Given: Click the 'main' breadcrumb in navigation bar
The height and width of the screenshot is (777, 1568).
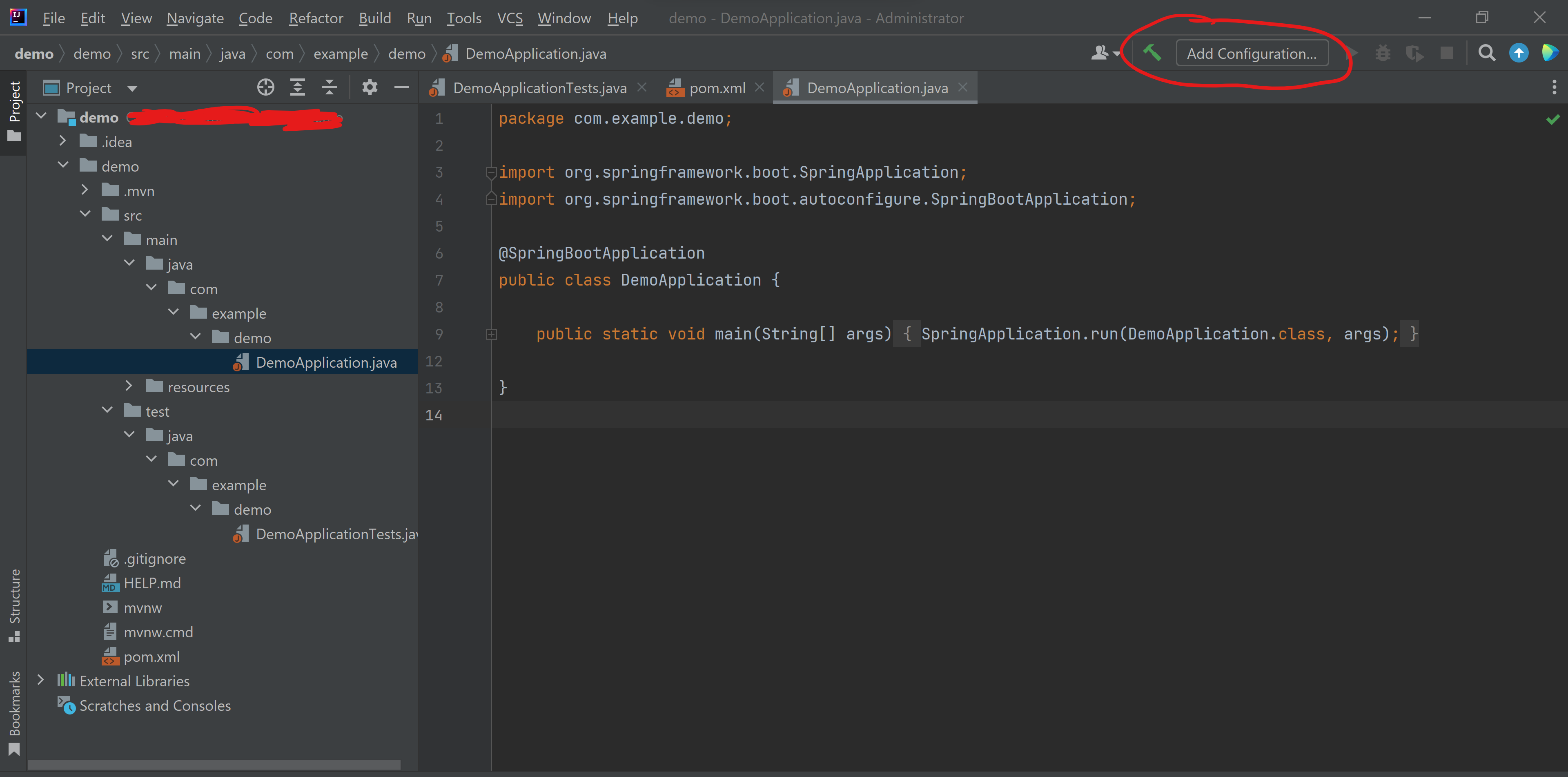Looking at the screenshot, I should 185,54.
